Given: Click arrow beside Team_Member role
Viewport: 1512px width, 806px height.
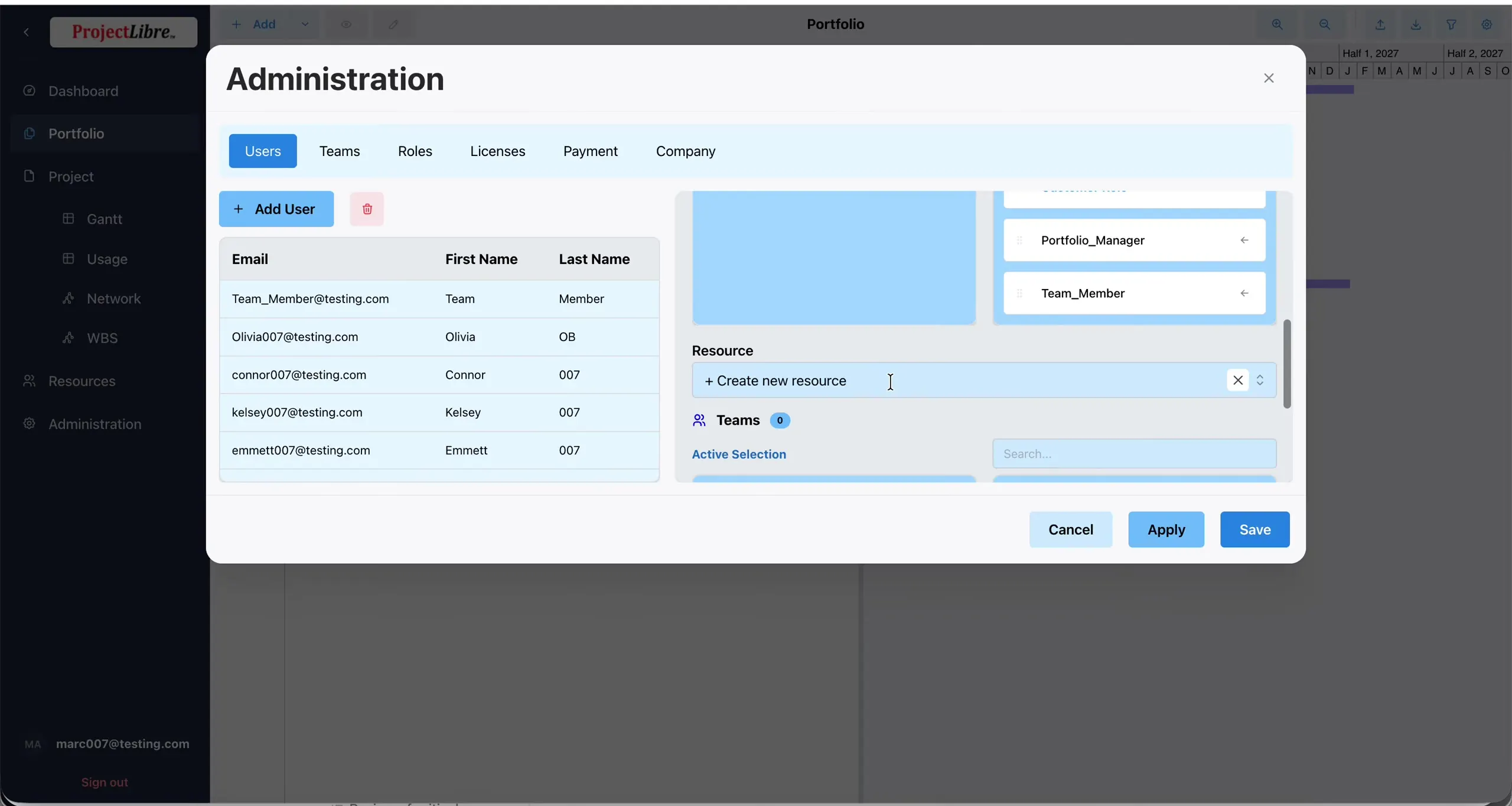Looking at the screenshot, I should pyautogui.click(x=1244, y=293).
